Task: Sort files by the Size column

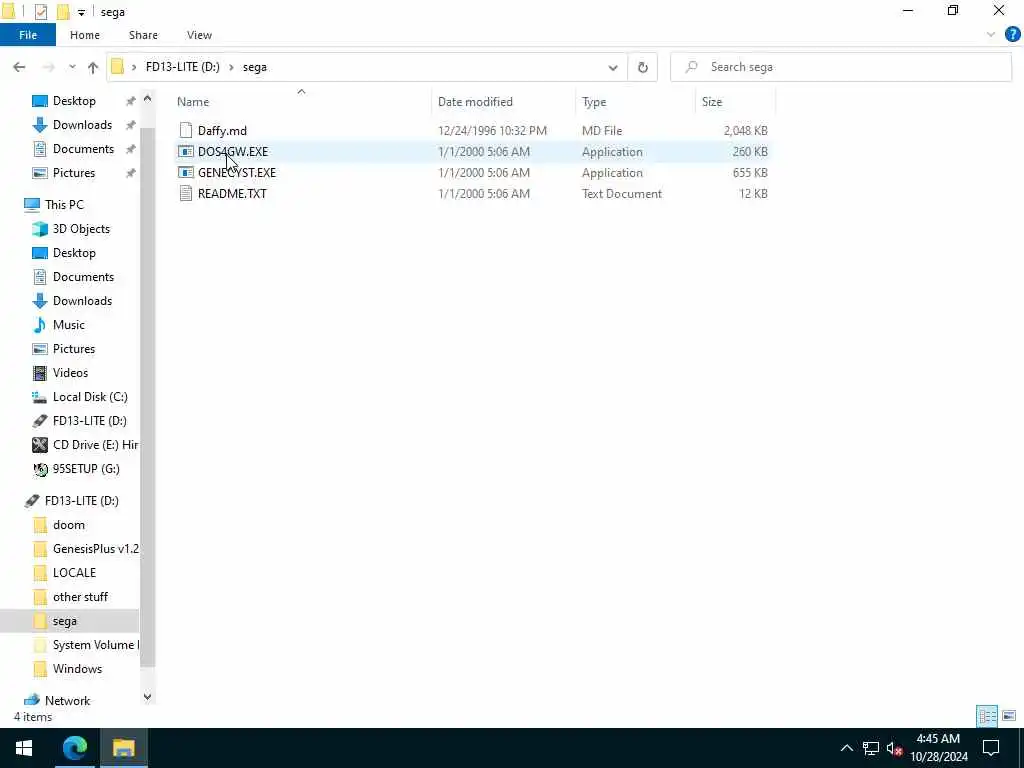Action: (712, 102)
